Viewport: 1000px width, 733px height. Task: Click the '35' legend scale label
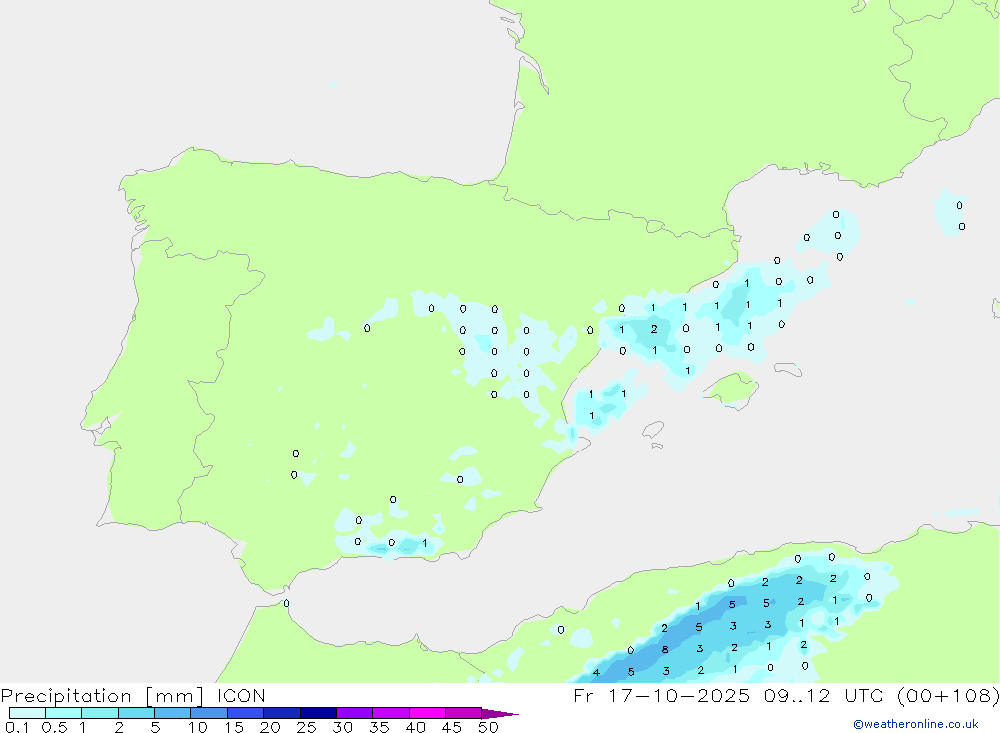point(379,727)
